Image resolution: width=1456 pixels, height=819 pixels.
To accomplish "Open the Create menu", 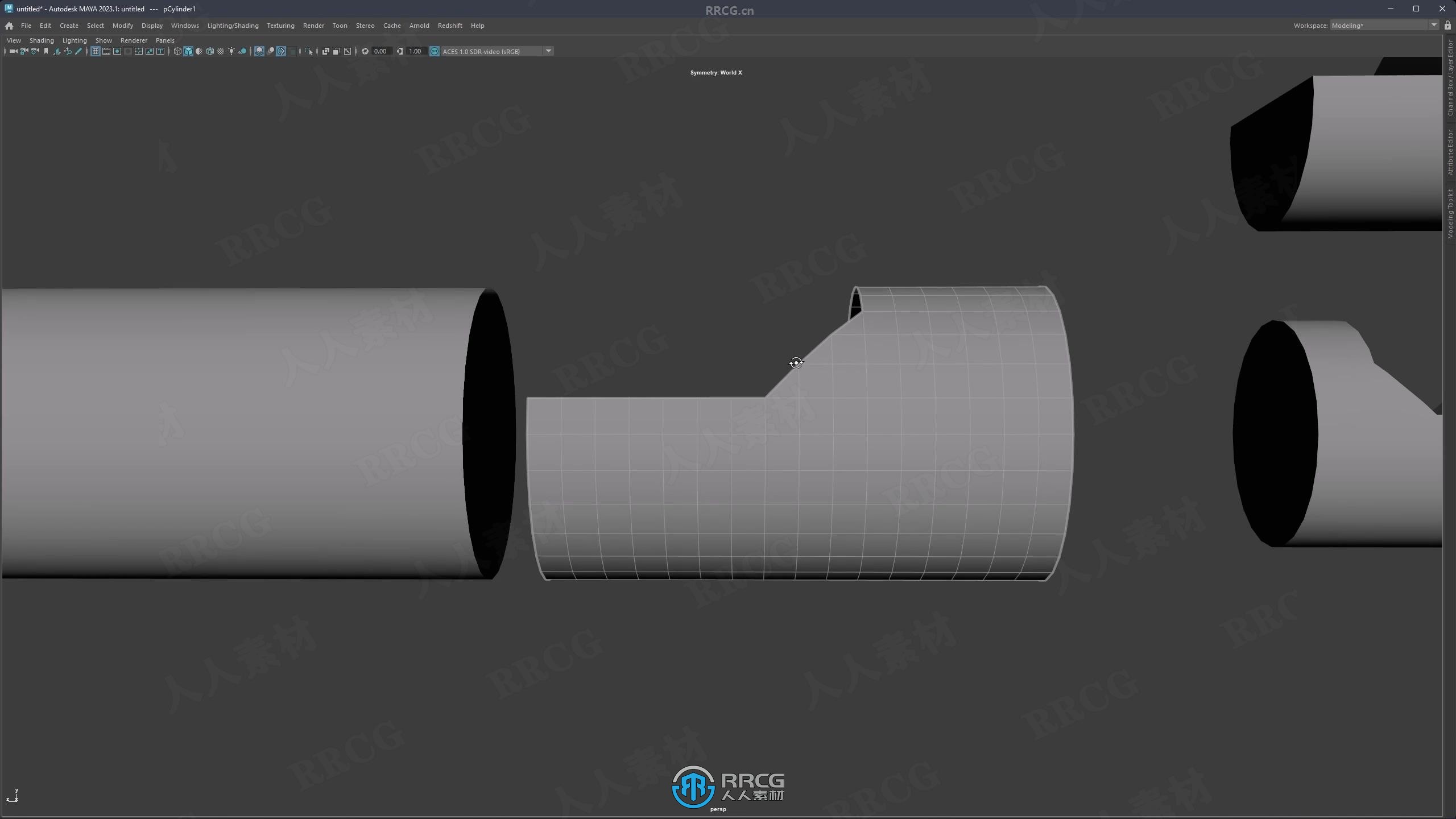I will [69, 26].
